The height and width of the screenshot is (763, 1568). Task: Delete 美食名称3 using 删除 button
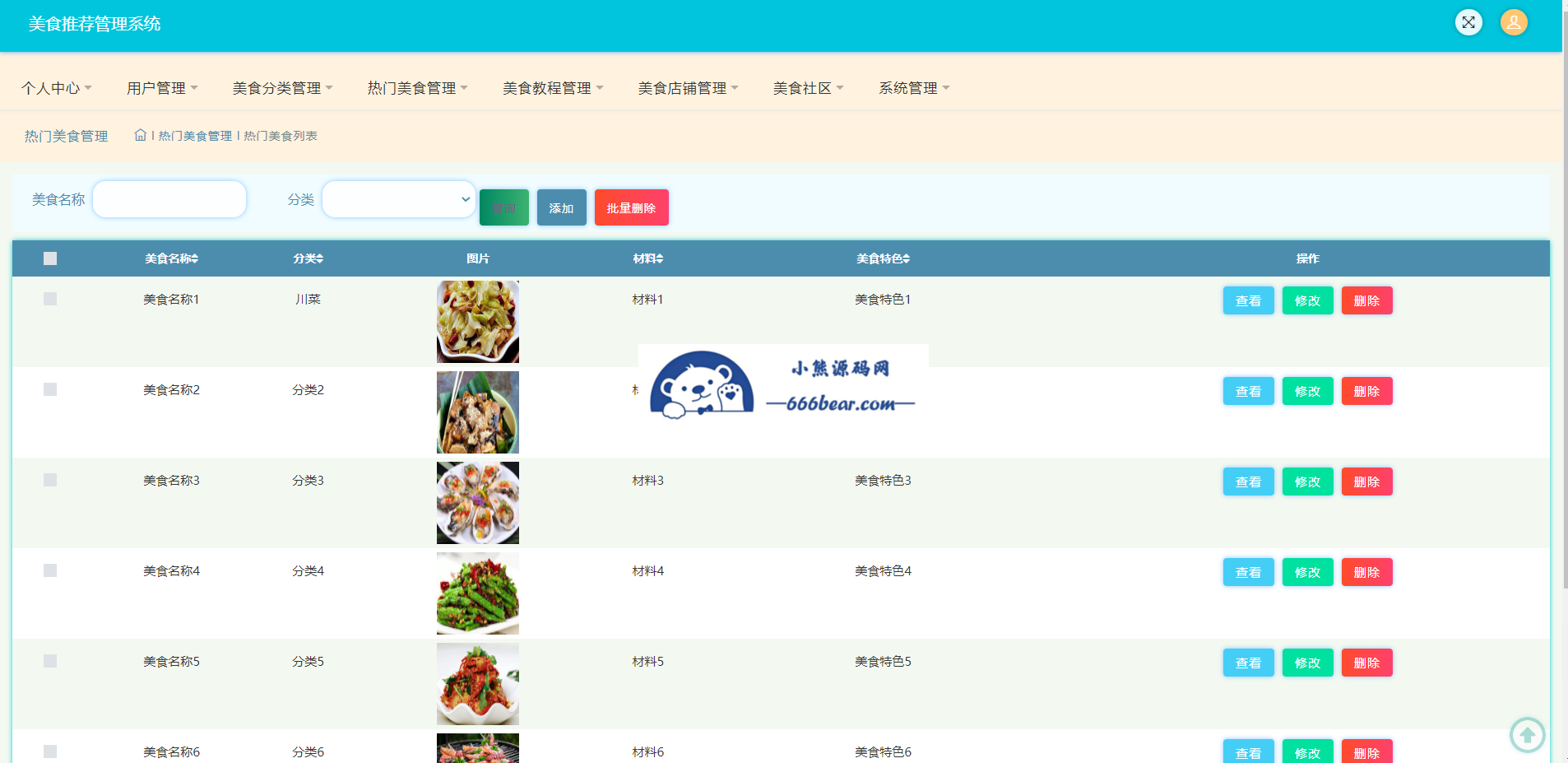pos(1367,482)
